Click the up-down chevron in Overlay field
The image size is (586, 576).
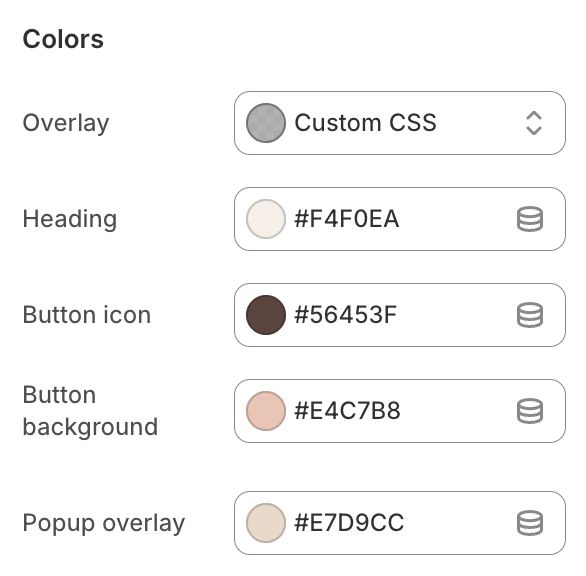coord(534,123)
